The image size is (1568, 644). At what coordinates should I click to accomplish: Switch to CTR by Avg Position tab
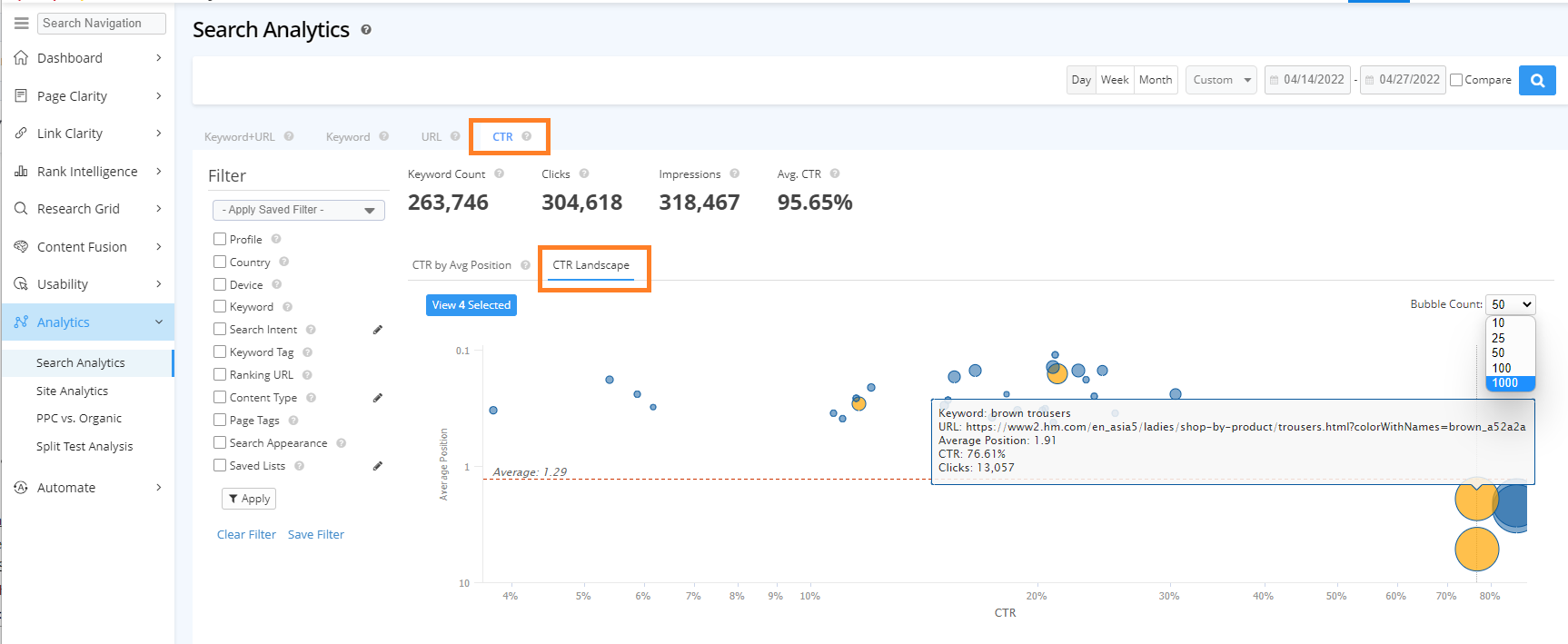pos(461,265)
